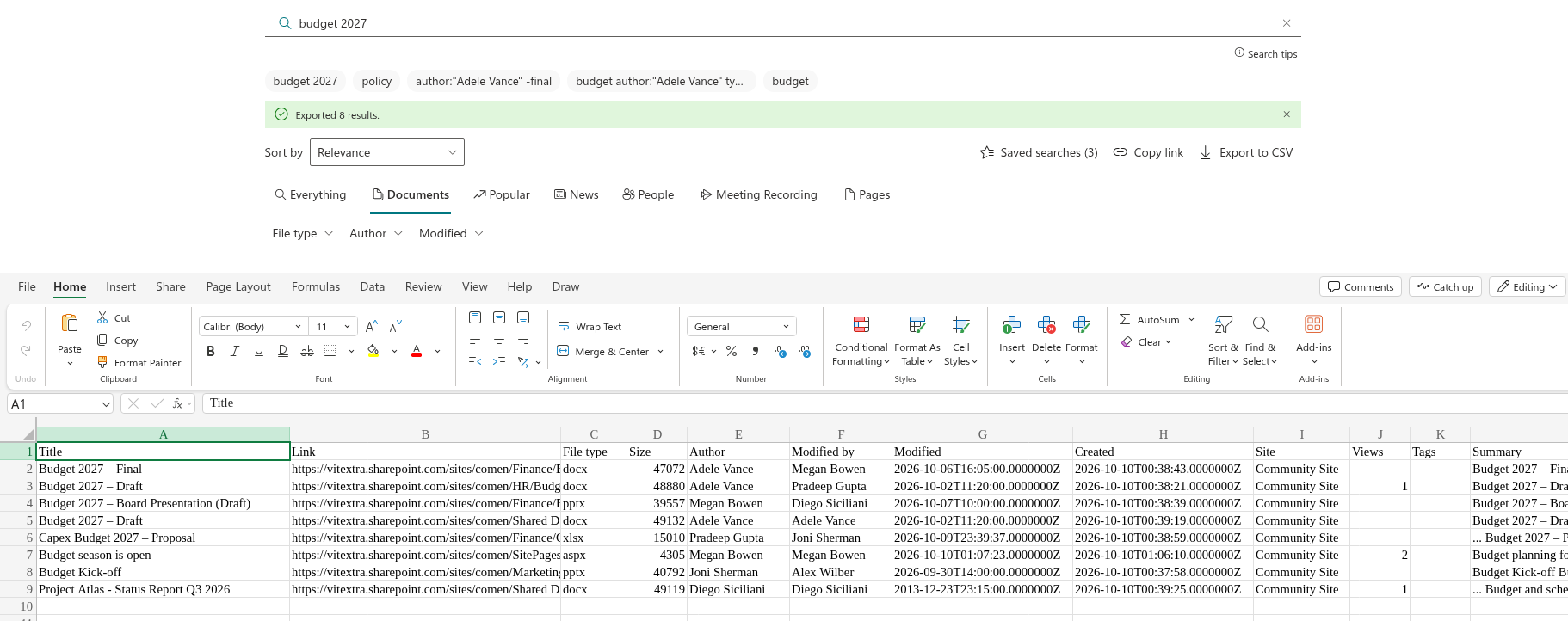Image resolution: width=1568 pixels, height=621 pixels.
Task: Open Find & Select tool
Action: 1260,341
